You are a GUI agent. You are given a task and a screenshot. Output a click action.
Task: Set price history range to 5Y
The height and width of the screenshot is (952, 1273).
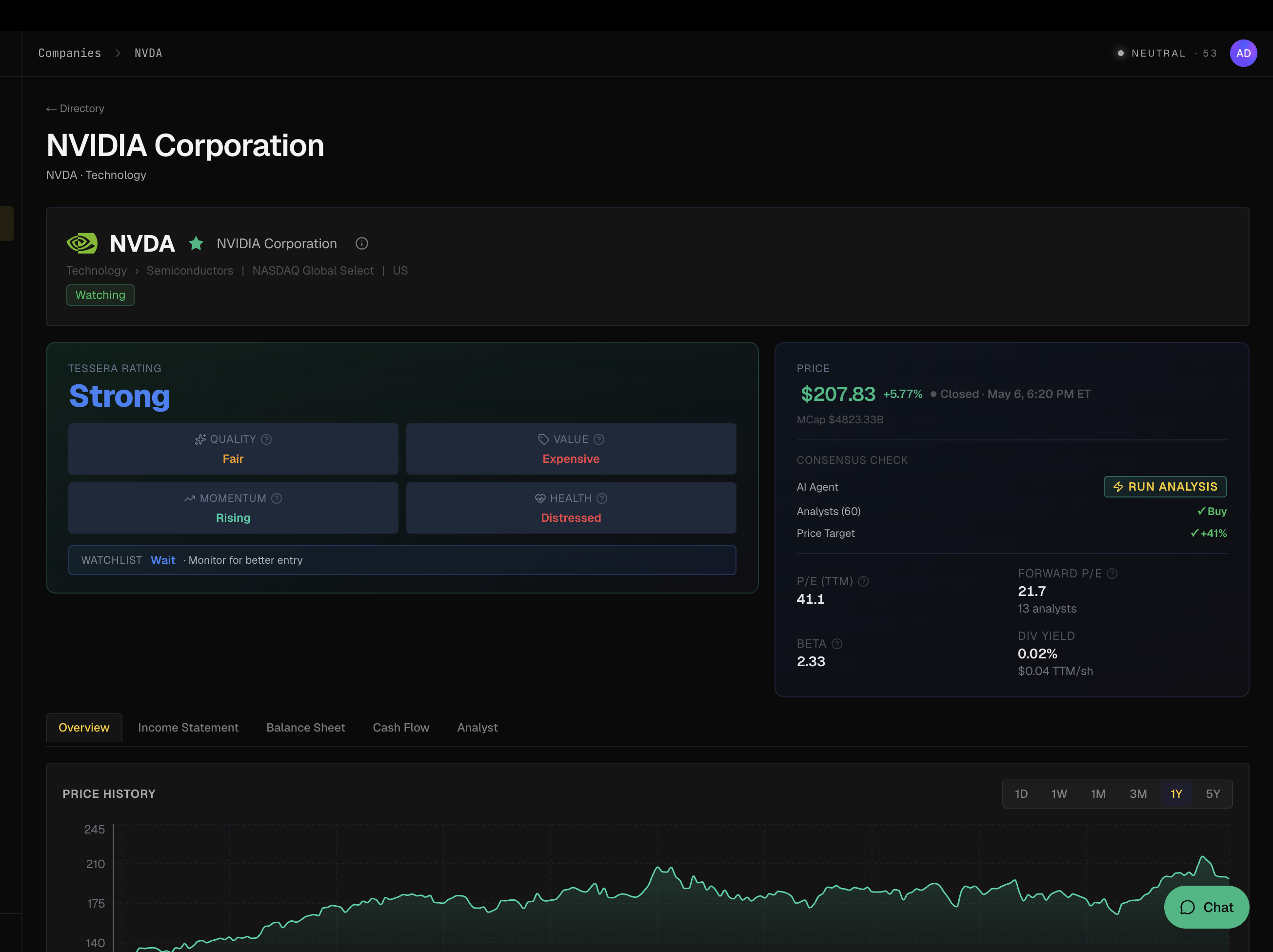pyautogui.click(x=1213, y=794)
